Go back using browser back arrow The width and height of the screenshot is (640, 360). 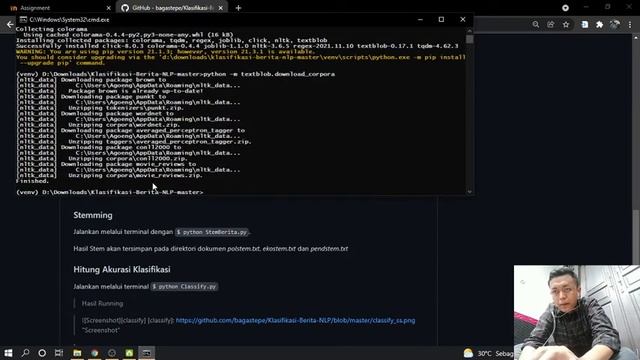coord(10,25)
